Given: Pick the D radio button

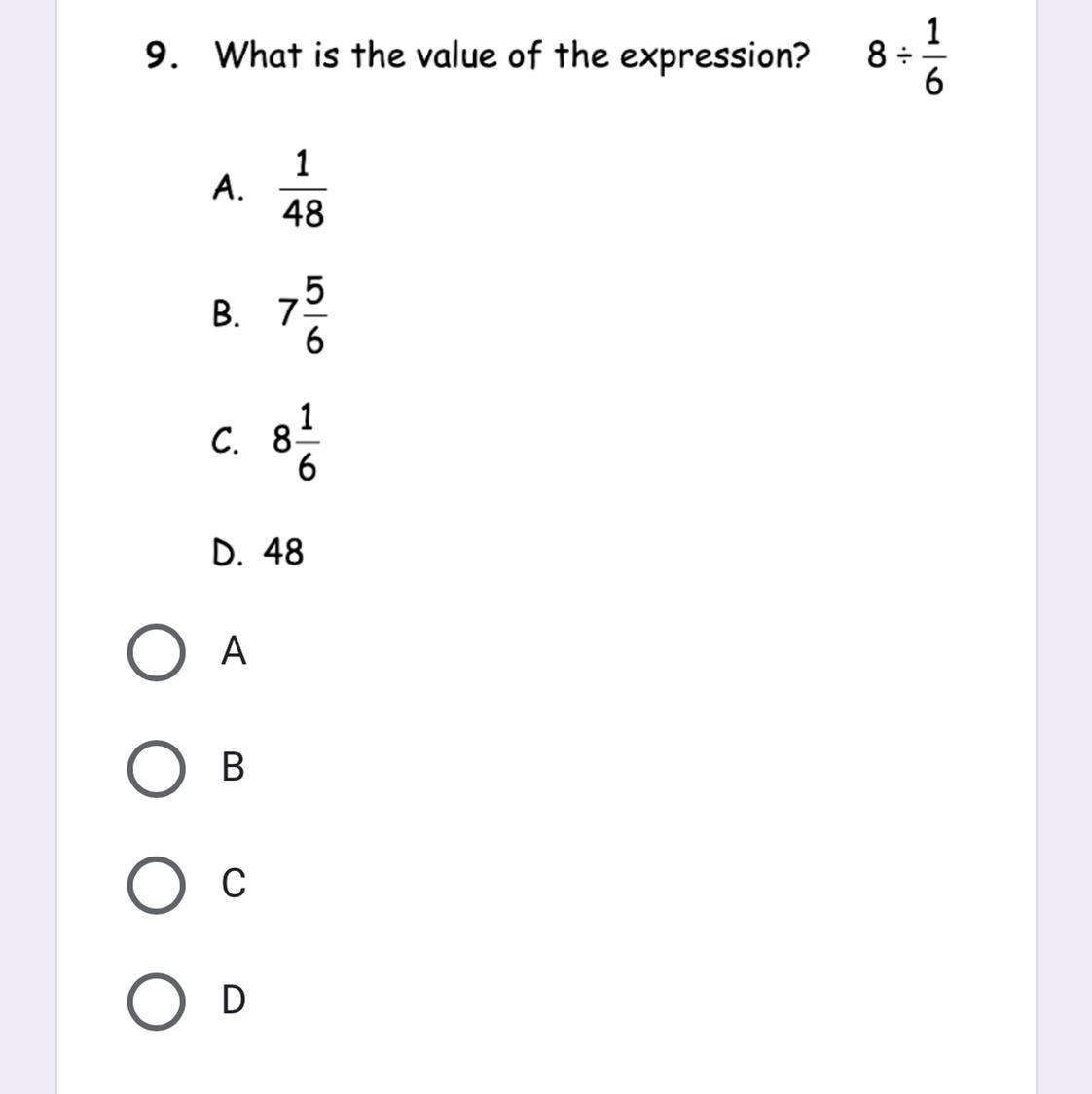Looking at the screenshot, I should click(x=157, y=1002).
